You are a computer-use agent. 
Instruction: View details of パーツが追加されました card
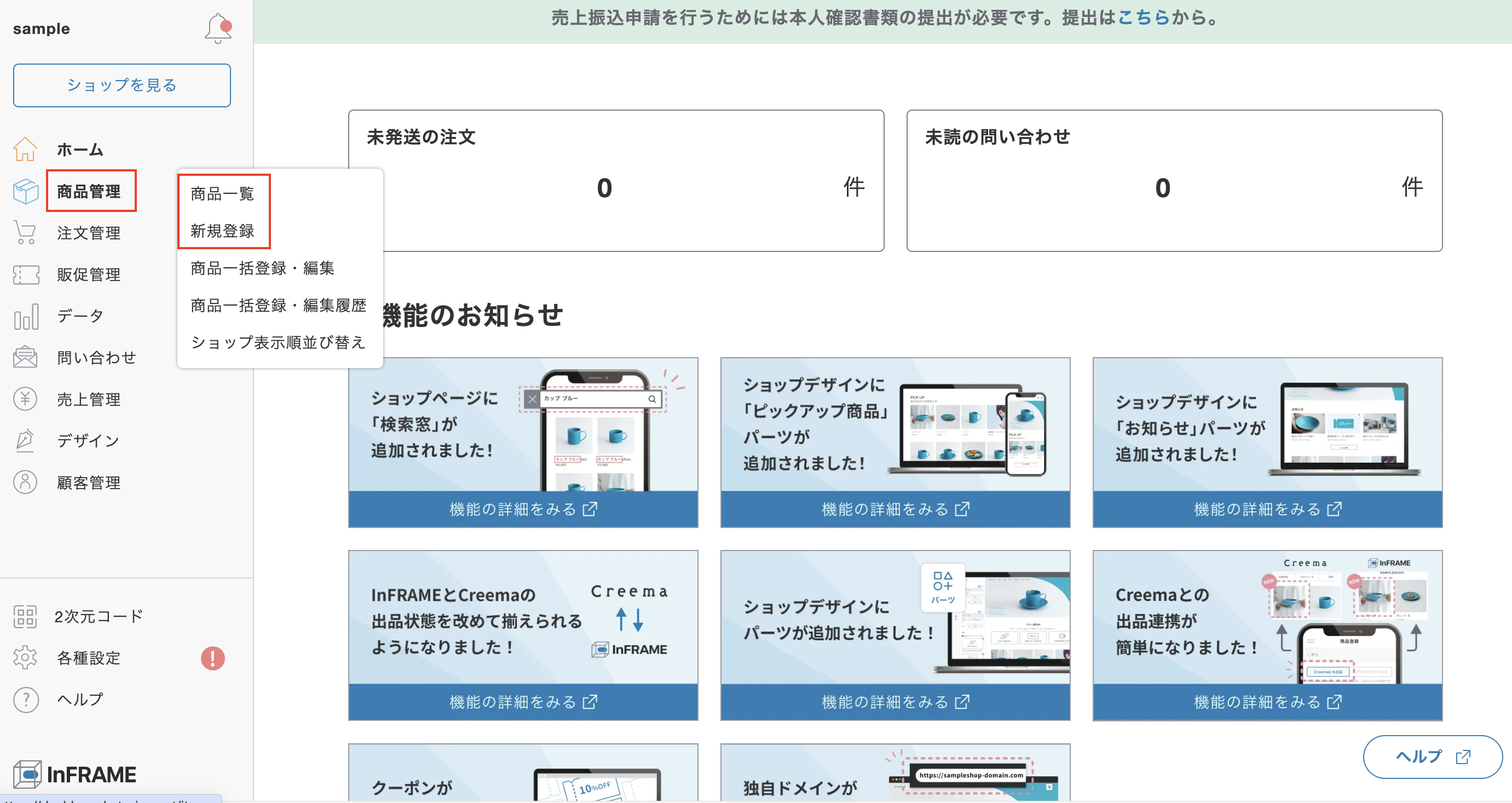895,701
